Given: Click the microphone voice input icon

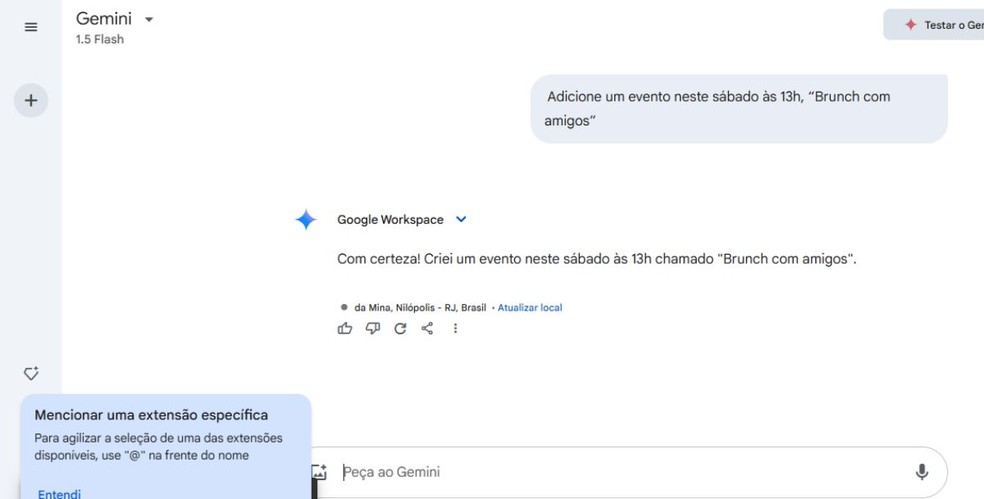Looking at the screenshot, I should [921, 472].
